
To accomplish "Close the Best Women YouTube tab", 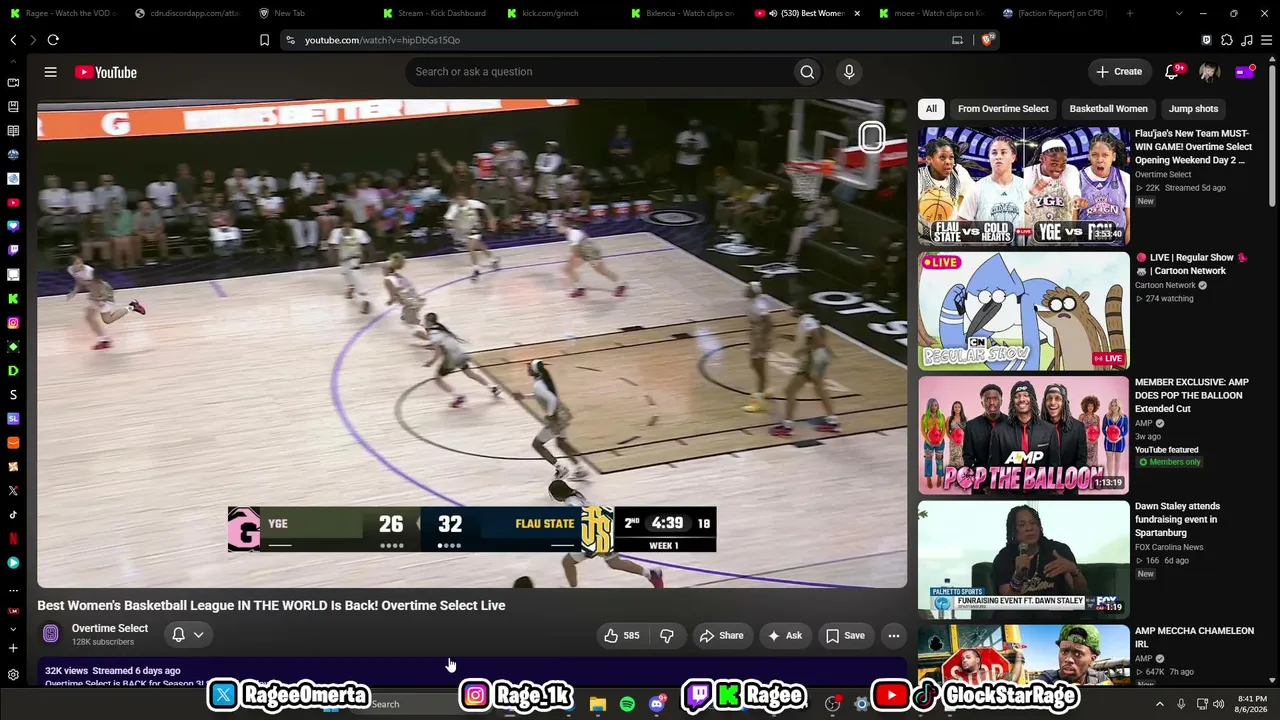I will 857,13.
